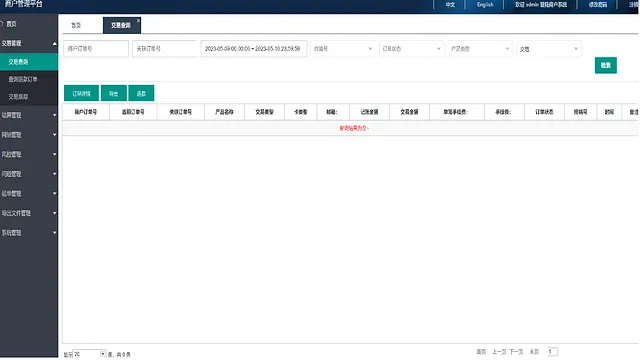This screenshot has width=640, height=360.
Task: Click the 上一页 previous page link
Action: 499,352
